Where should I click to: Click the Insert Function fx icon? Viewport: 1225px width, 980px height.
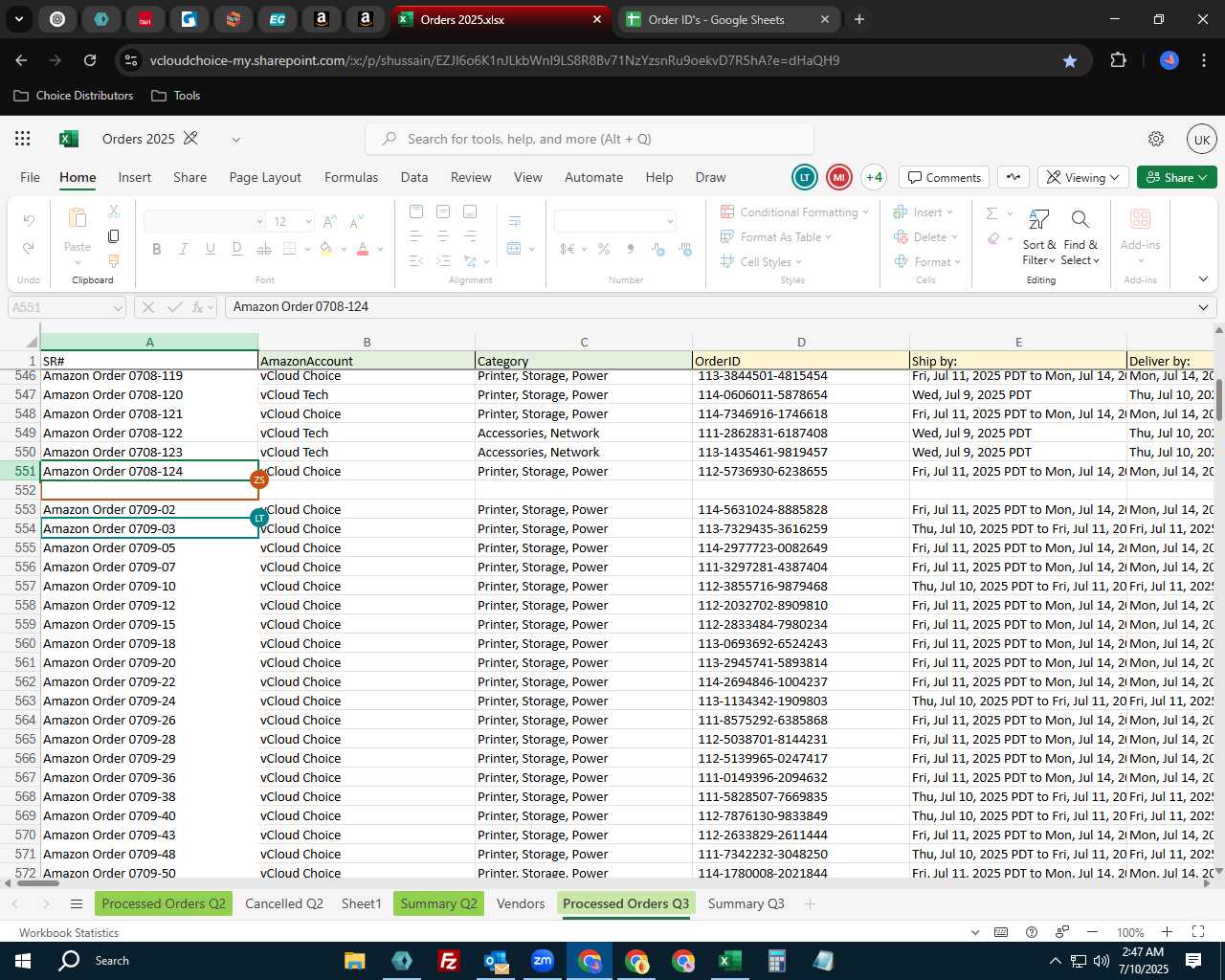pos(198,307)
